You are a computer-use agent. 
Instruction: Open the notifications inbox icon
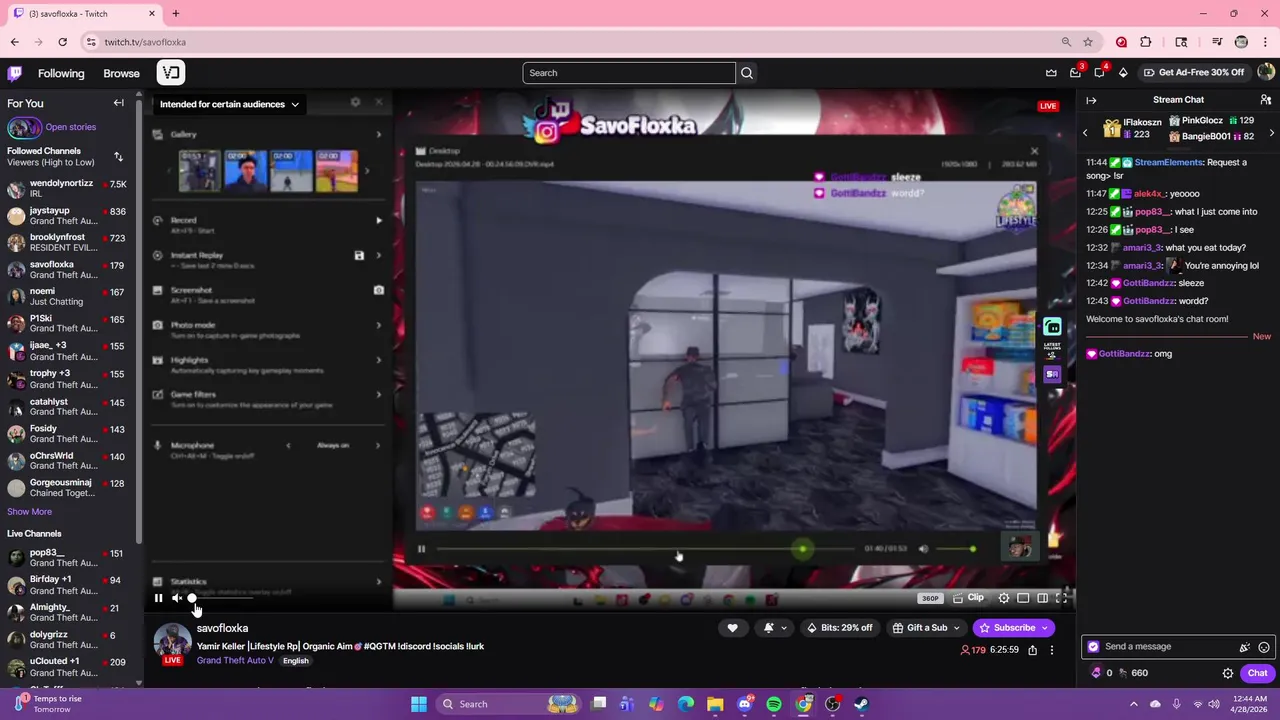[1075, 73]
